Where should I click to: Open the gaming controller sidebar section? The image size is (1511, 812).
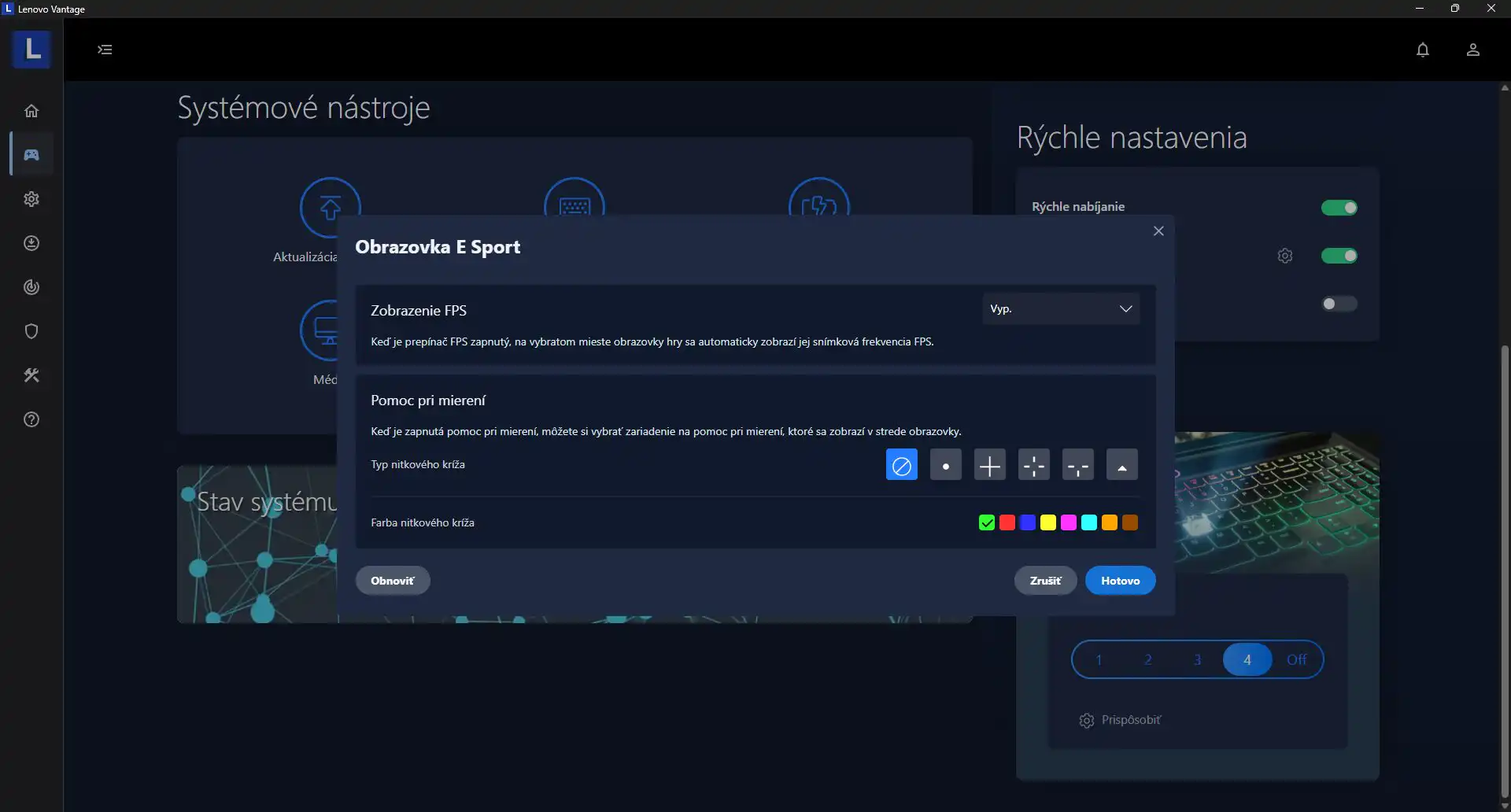(x=31, y=155)
